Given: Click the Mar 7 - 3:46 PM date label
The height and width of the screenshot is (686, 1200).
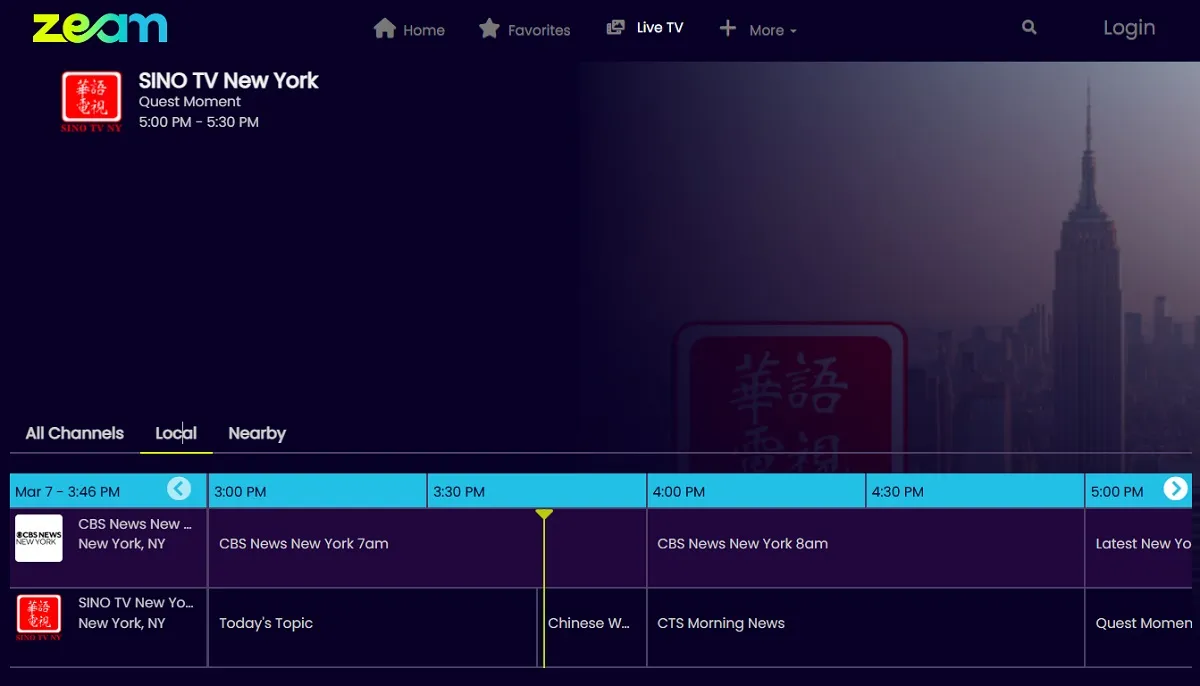Looking at the screenshot, I should (x=67, y=491).
